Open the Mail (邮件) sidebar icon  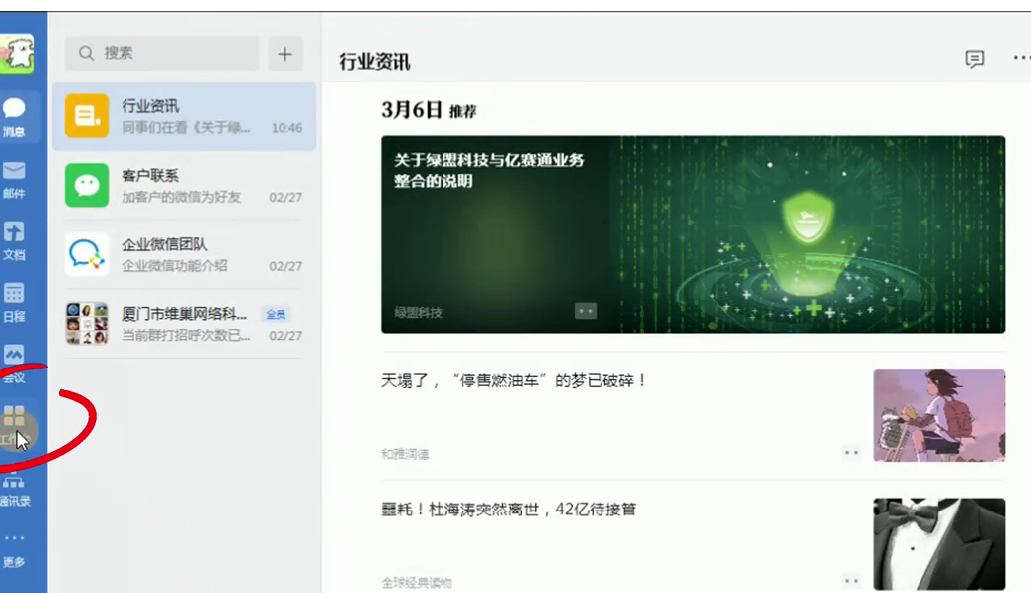[x=15, y=177]
